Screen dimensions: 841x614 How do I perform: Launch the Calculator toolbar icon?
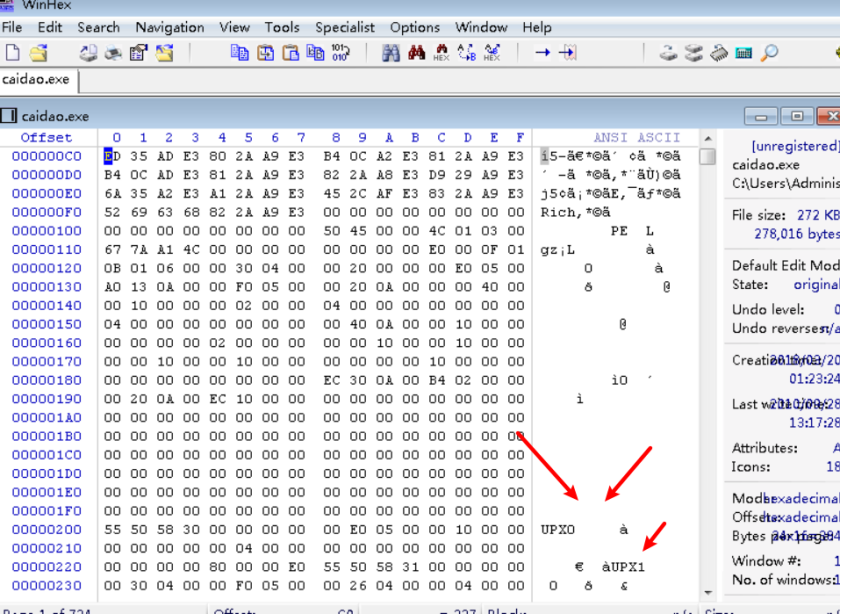[744, 53]
